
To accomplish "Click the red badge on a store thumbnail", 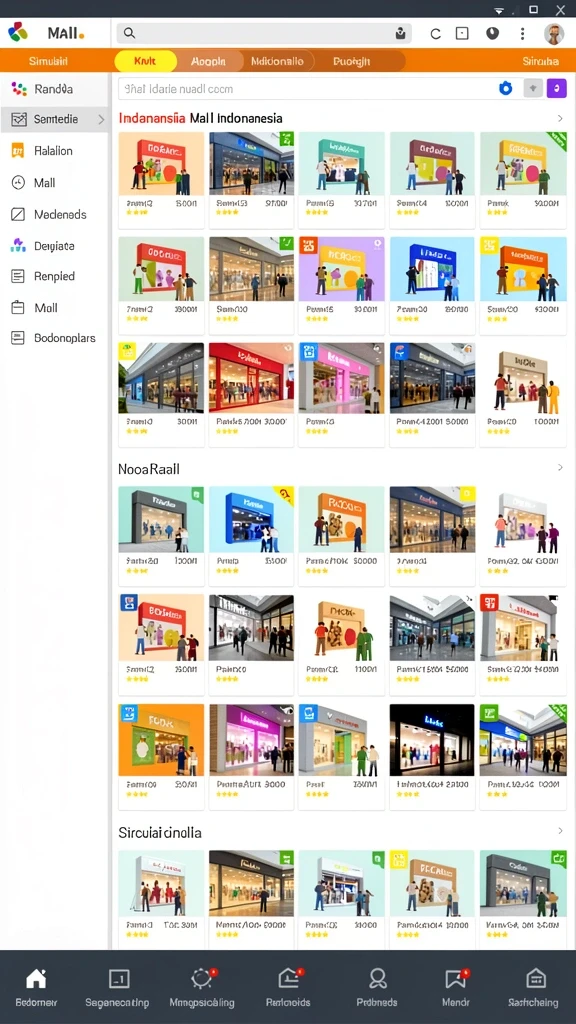I will pyautogui.click(x=488, y=603).
